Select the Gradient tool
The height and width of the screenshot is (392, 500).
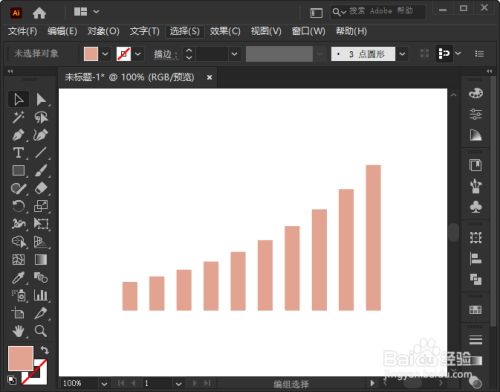(41, 259)
